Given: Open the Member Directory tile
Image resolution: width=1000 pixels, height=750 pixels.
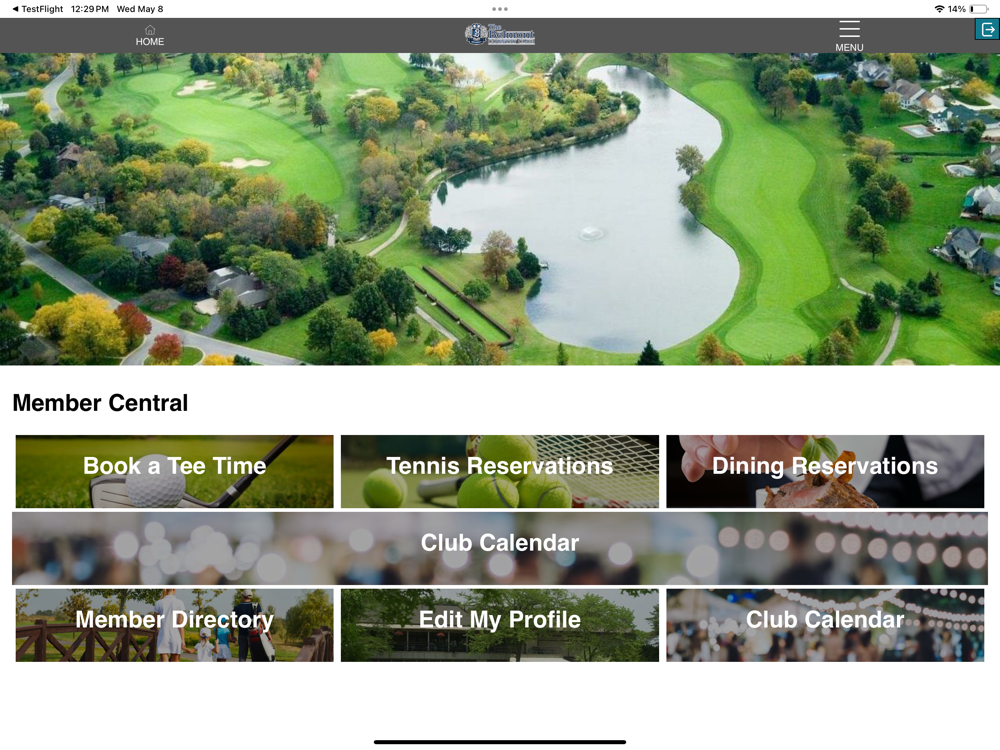Looking at the screenshot, I should [174, 625].
